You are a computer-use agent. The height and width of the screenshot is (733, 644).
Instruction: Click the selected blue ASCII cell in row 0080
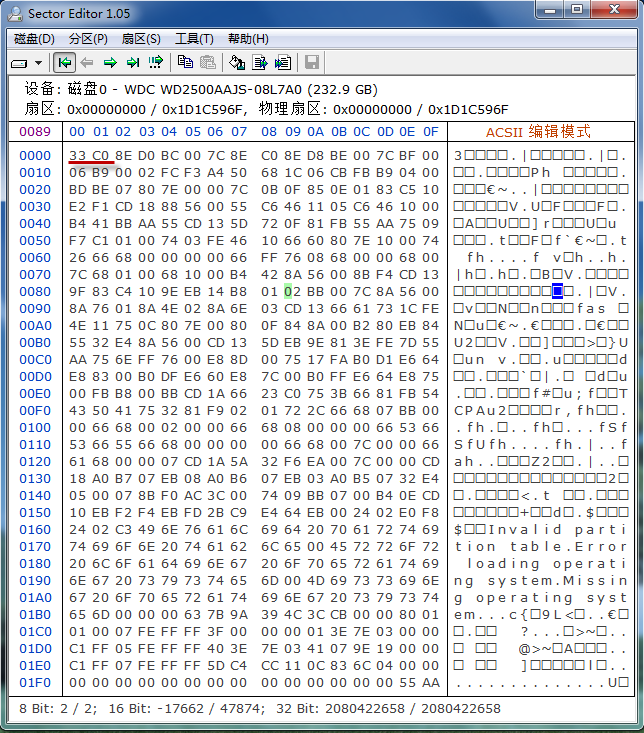pos(557,291)
